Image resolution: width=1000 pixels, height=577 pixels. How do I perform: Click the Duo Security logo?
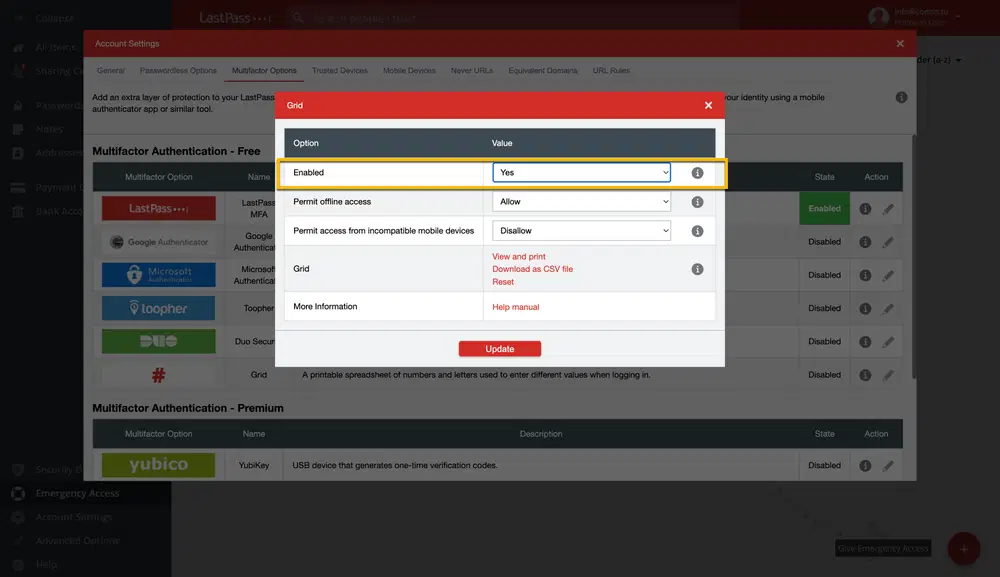tap(159, 341)
